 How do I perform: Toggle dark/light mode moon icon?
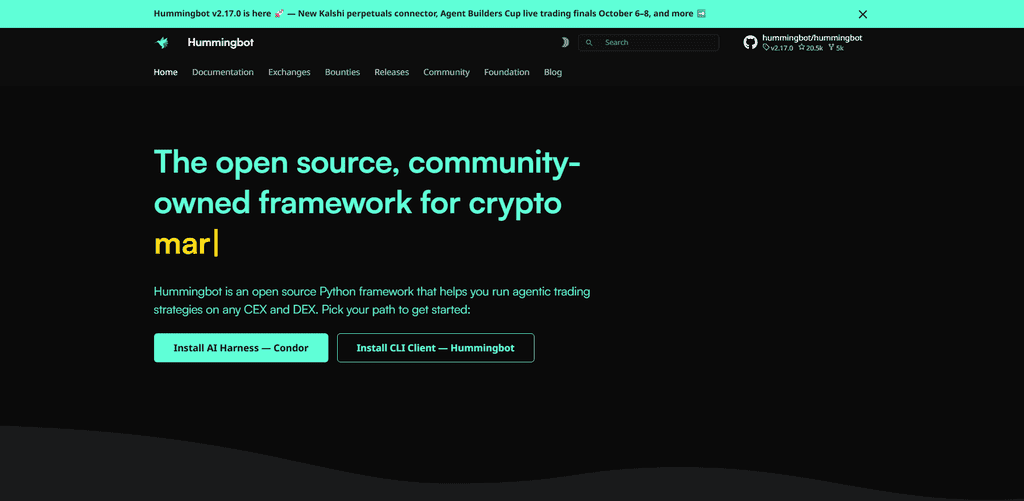pyautogui.click(x=565, y=42)
